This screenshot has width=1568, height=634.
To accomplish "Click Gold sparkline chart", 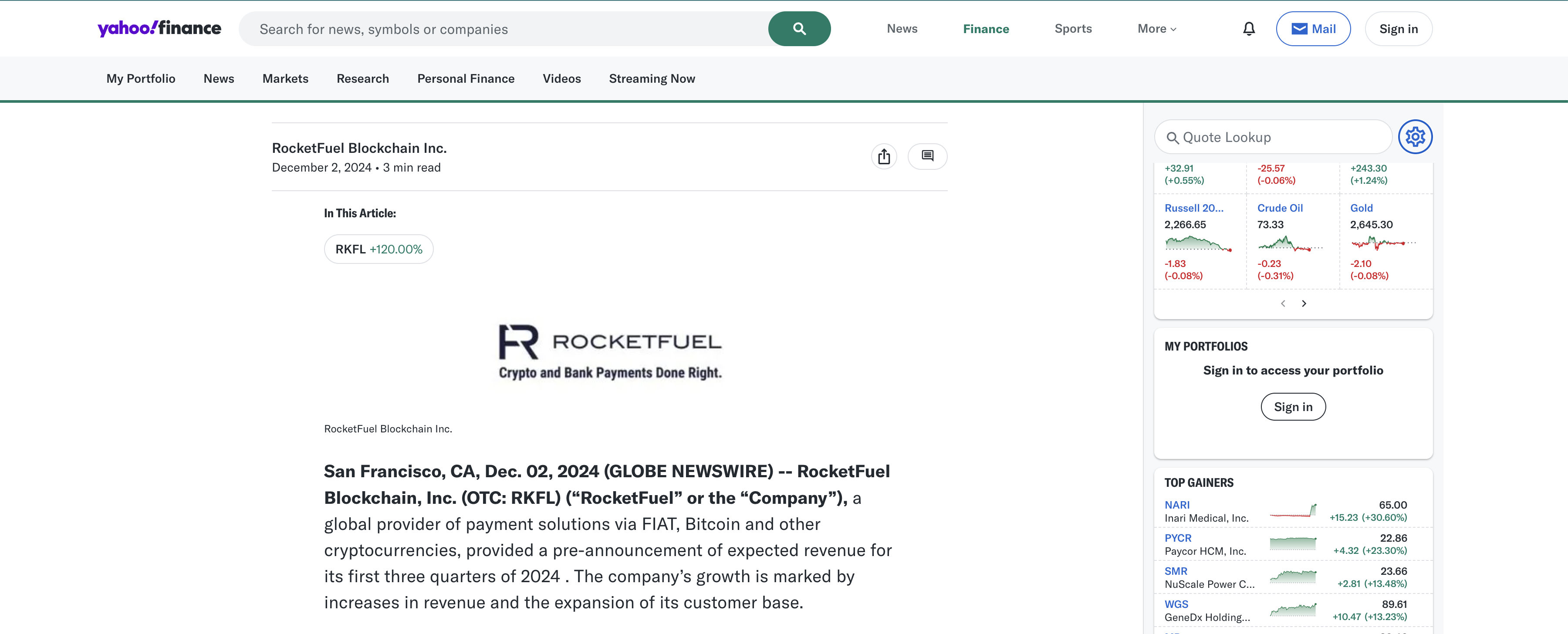I will 1383,243.
